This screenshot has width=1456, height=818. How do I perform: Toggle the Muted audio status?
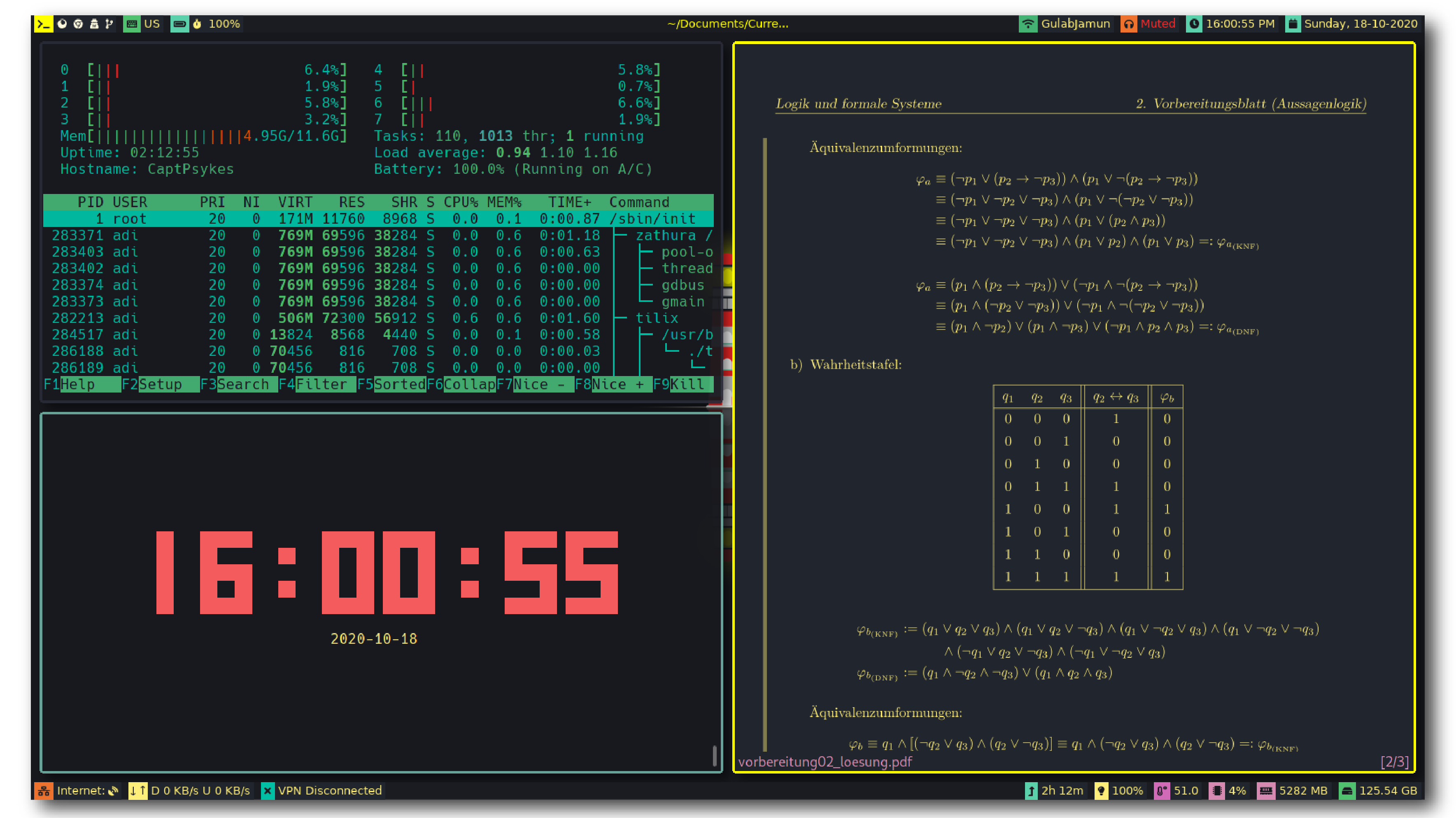pyautogui.click(x=1158, y=24)
